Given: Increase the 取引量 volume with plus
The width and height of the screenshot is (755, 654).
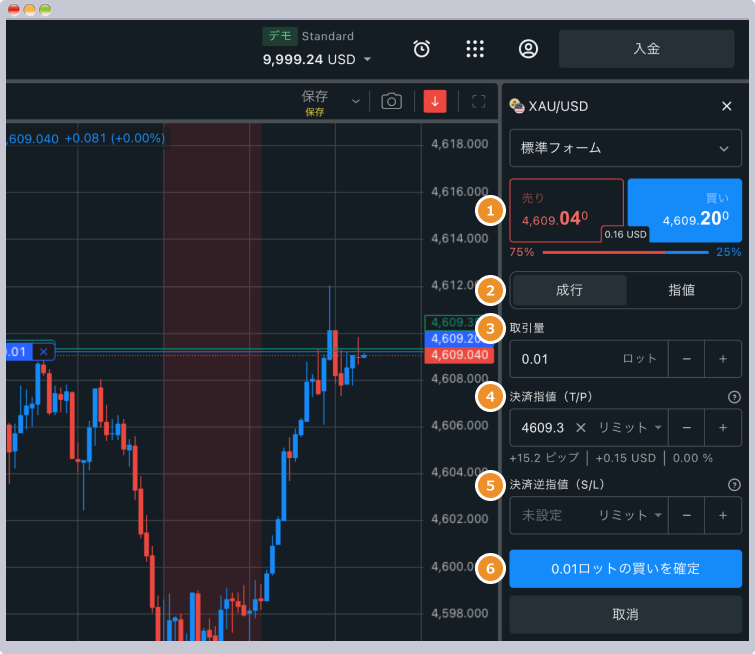Looking at the screenshot, I should point(722,358).
